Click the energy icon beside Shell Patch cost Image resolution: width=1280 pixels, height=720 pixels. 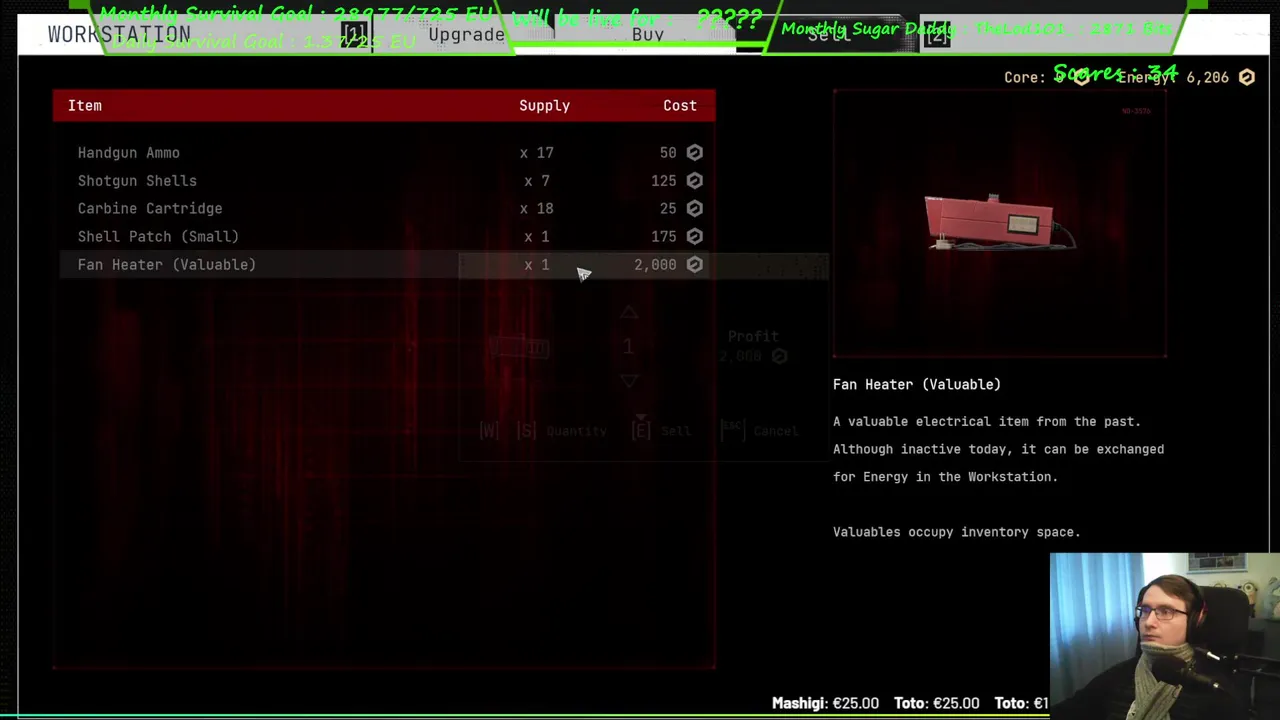[x=694, y=237]
